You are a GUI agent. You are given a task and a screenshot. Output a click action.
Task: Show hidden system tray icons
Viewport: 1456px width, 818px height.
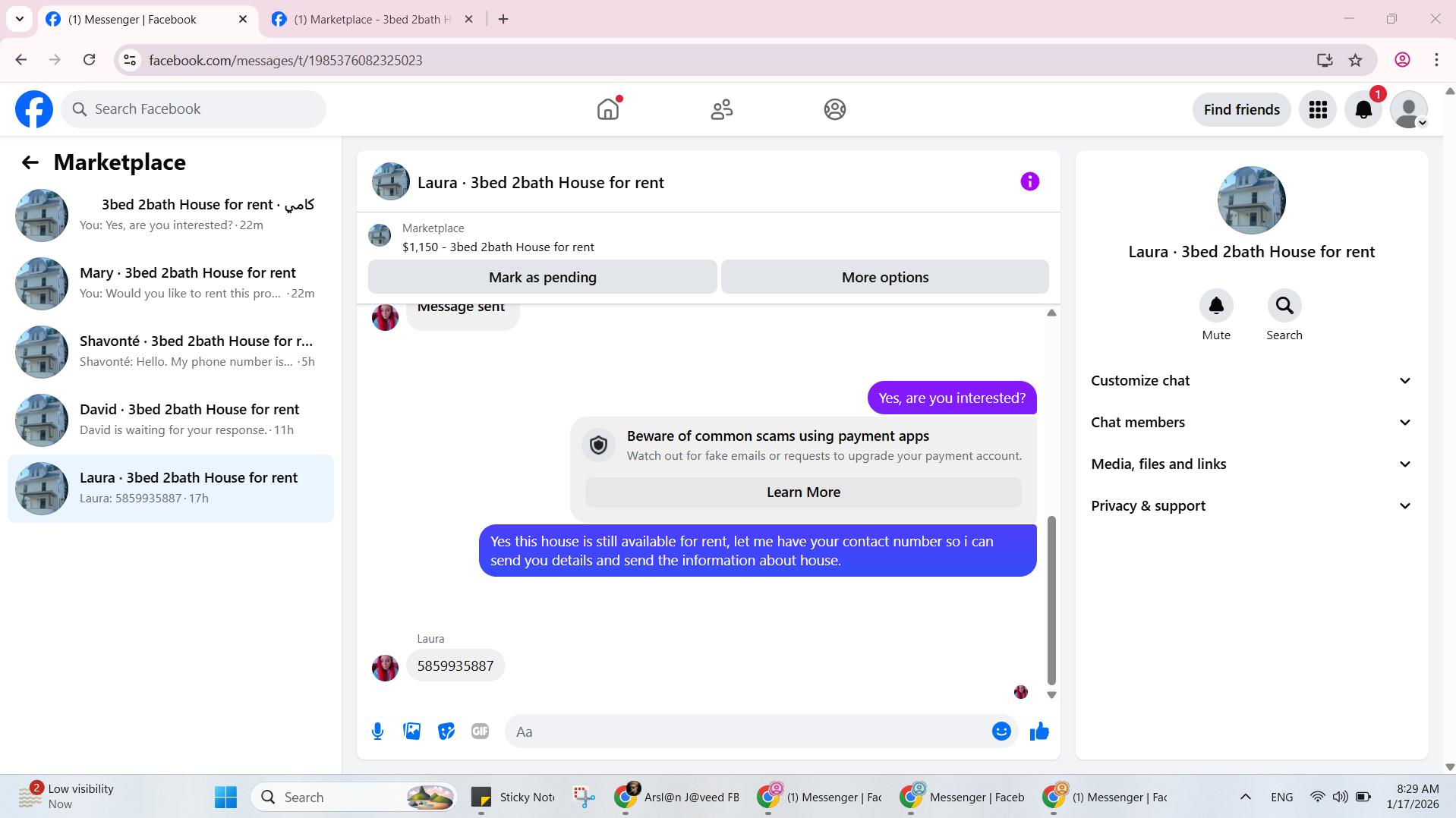click(x=1245, y=797)
